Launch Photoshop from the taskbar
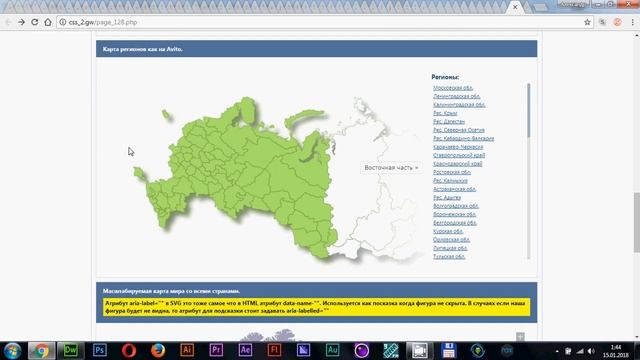This screenshot has width=640, height=360. tap(100, 351)
